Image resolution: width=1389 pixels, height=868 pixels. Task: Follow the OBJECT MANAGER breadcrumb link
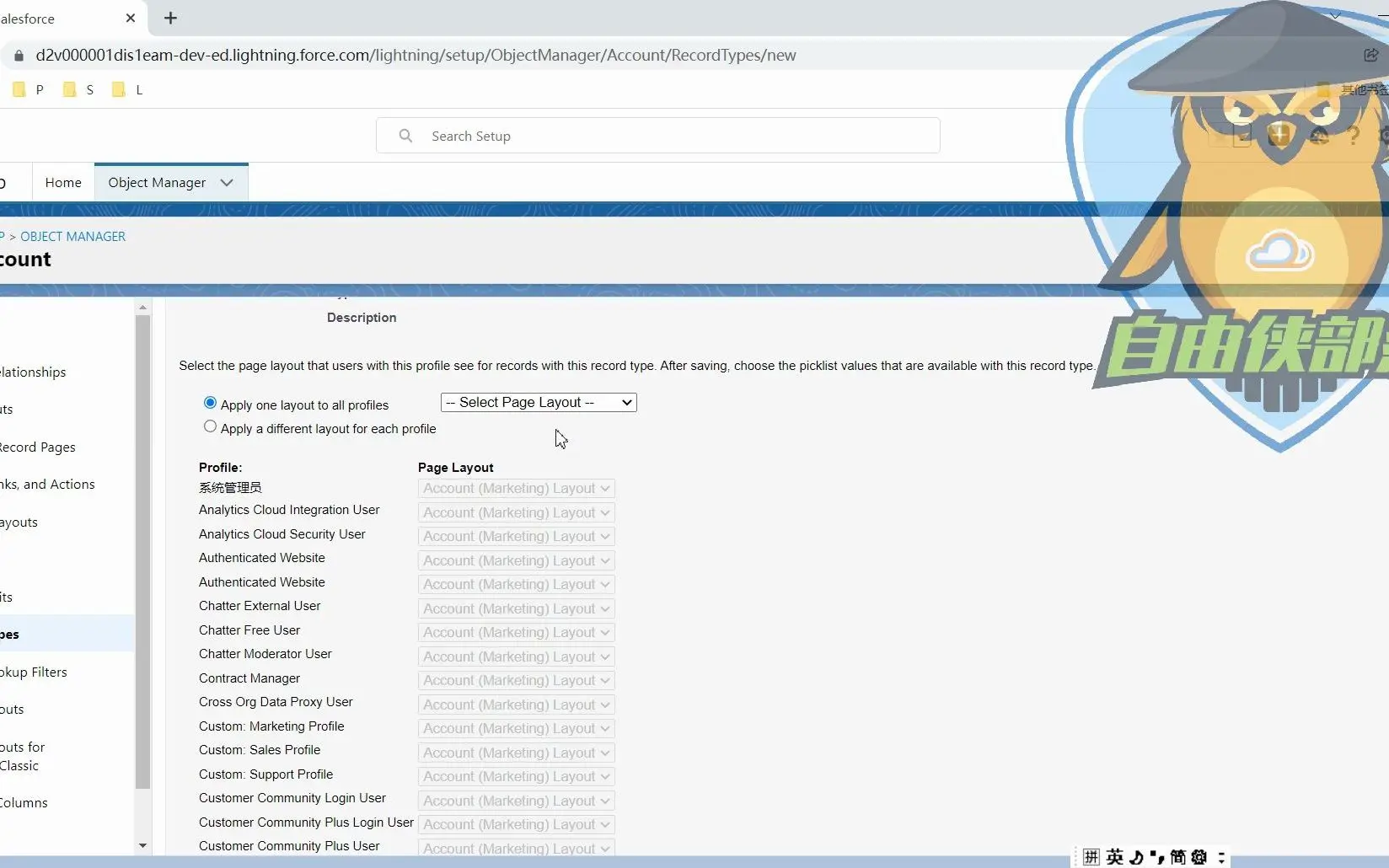tap(72, 237)
